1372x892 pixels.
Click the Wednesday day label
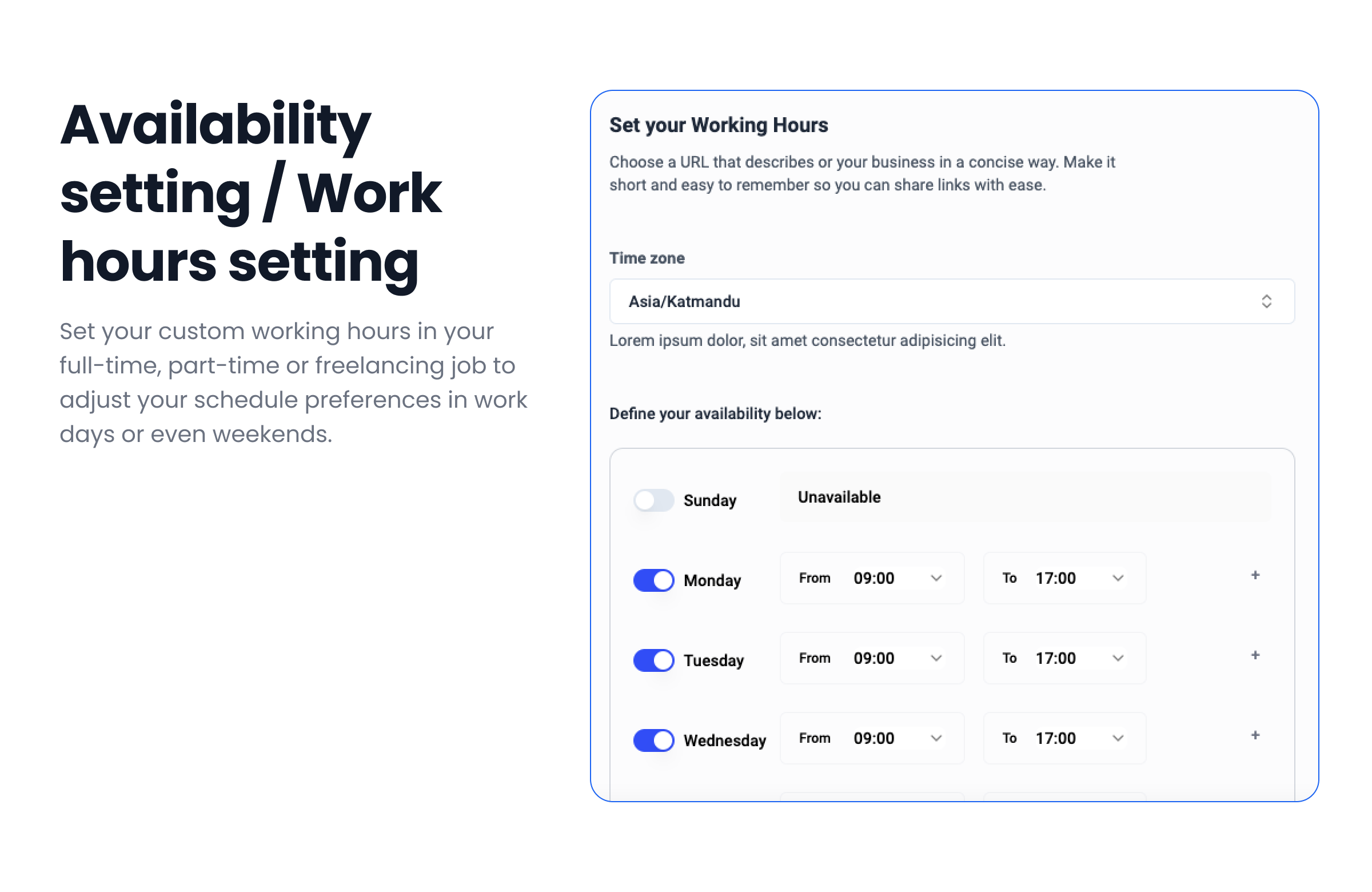pyautogui.click(x=724, y=741)
